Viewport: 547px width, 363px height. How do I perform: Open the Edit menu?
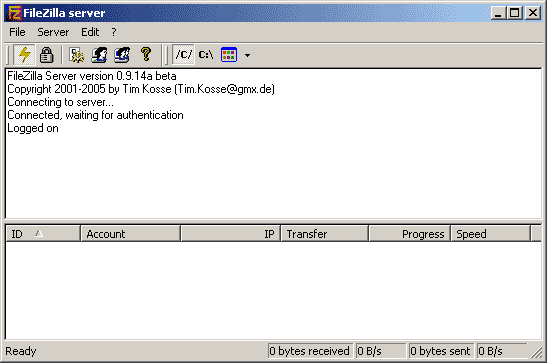(90, 32)
